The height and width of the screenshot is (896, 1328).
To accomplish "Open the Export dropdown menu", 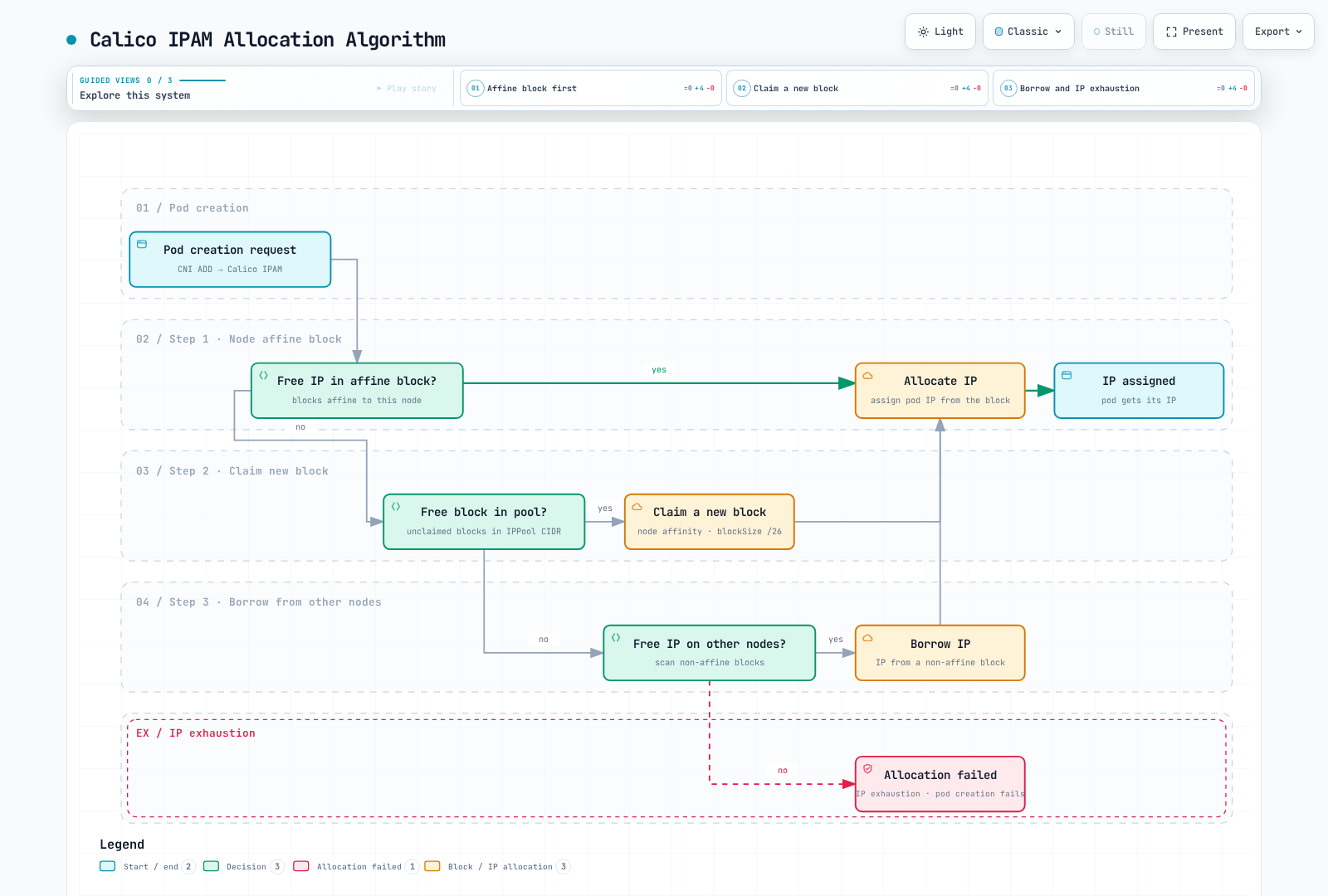I will click(1278, 32).
